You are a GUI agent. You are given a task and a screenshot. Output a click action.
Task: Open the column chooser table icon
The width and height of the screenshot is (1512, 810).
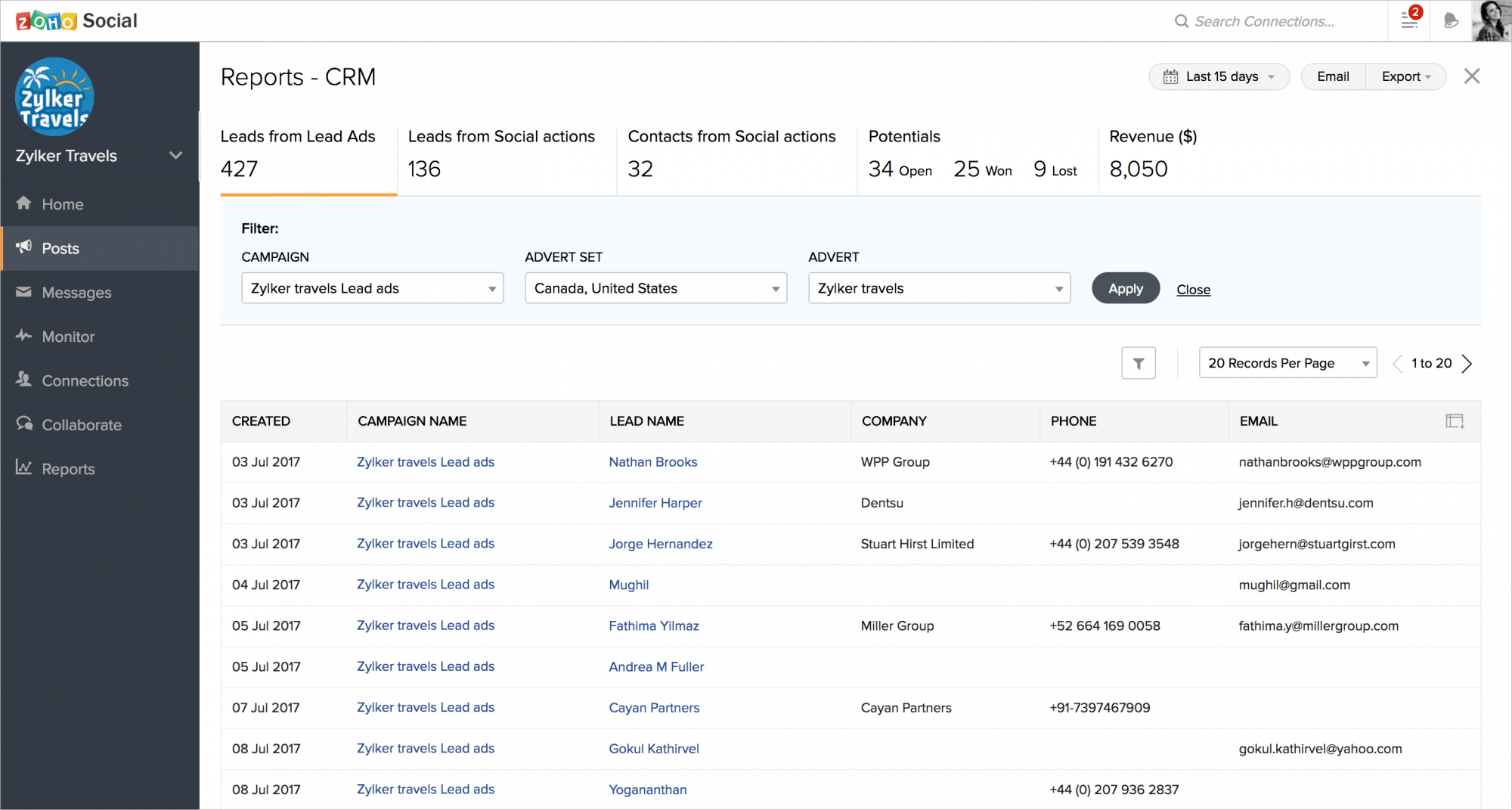(x=1455, y=421)
